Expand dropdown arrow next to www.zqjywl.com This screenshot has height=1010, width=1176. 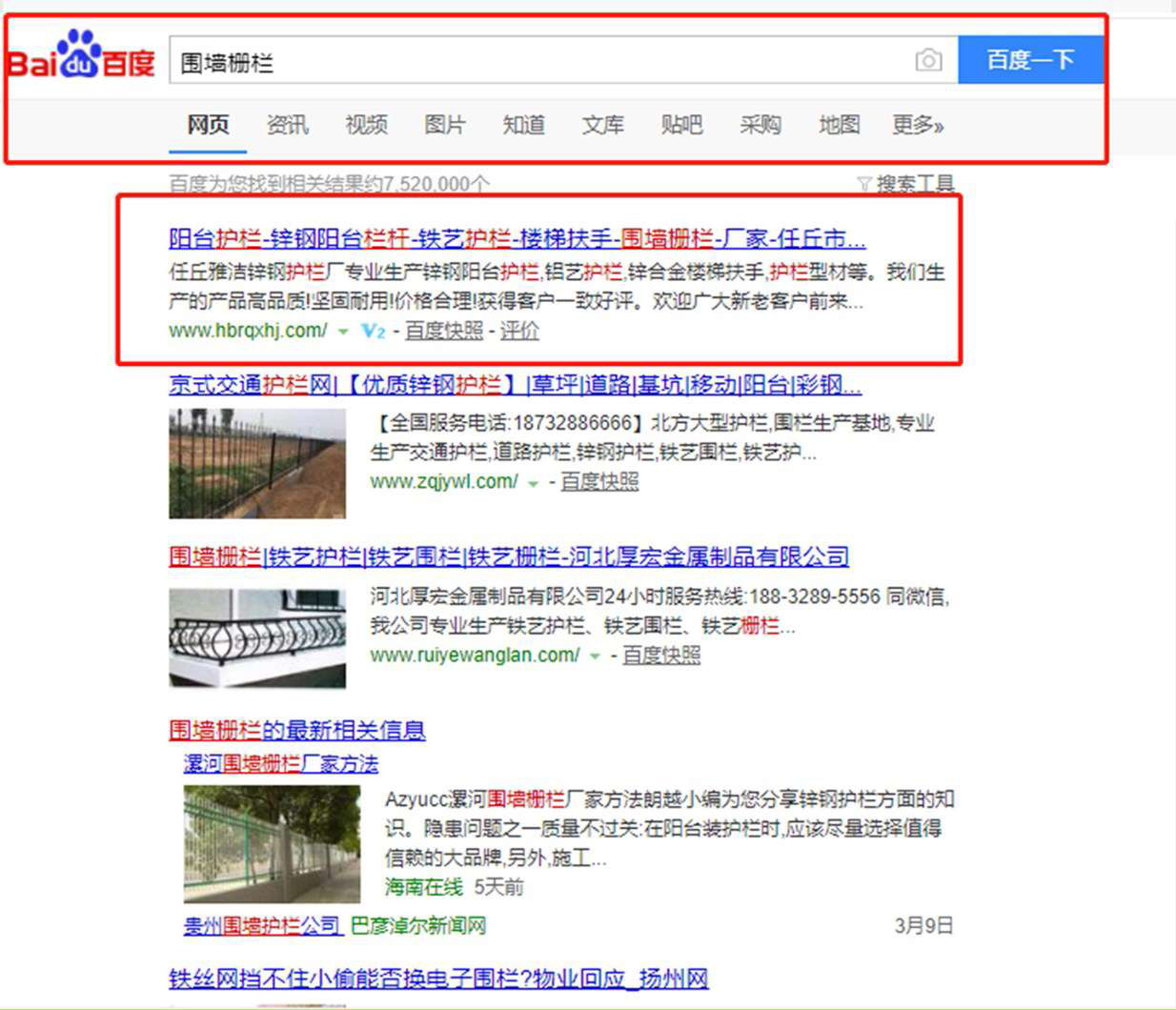coord(534,484)
